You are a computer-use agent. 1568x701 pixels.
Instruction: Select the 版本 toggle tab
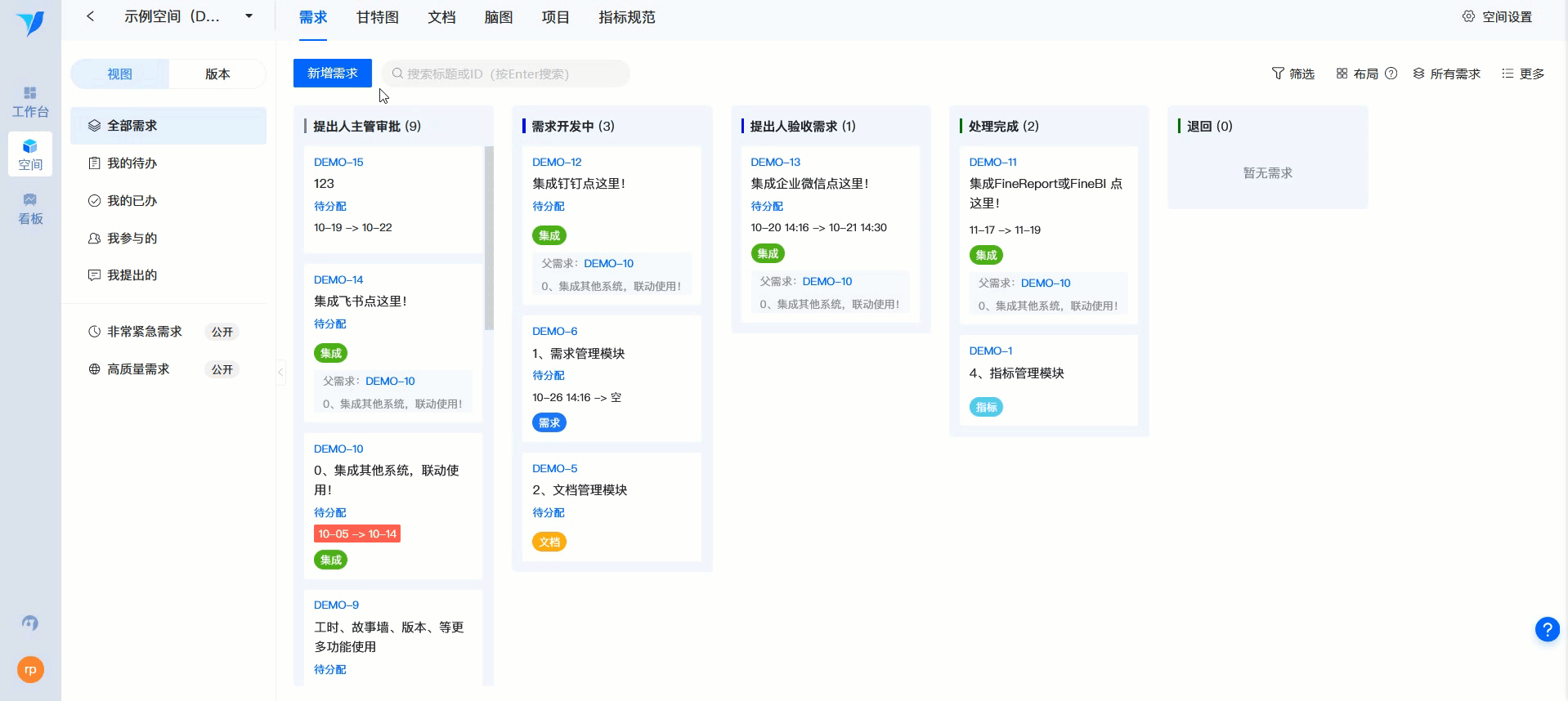tap(217, 74)
